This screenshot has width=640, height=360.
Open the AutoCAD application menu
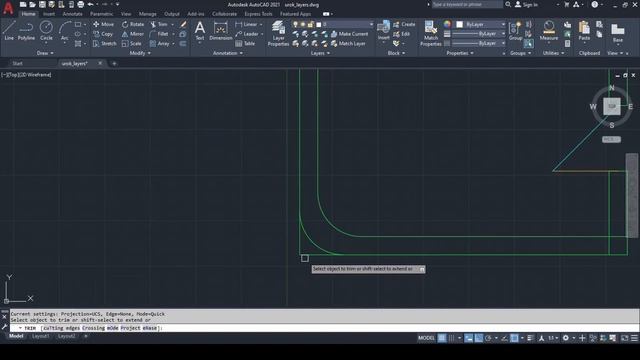coord(8,7)
